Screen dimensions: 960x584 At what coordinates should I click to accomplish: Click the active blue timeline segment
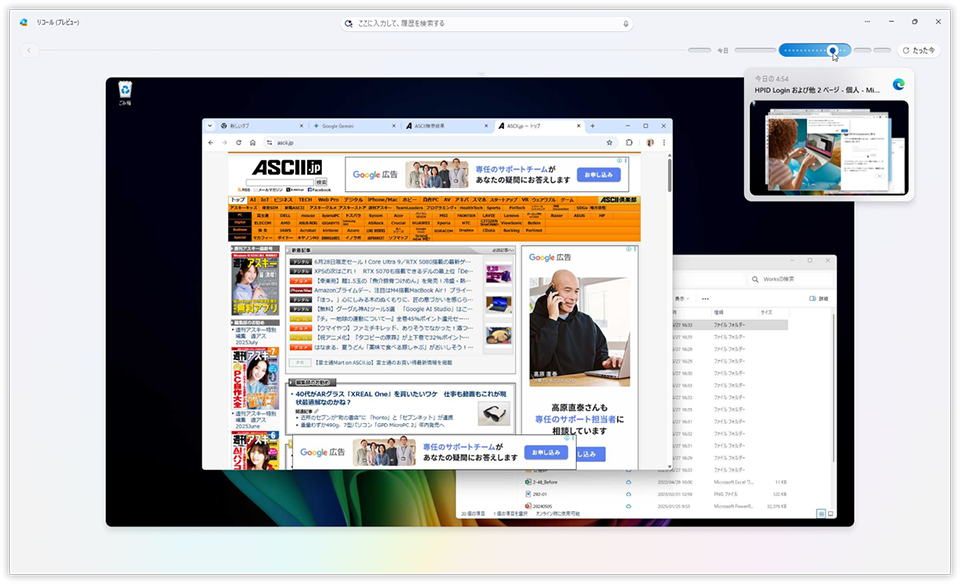(814, 50)
